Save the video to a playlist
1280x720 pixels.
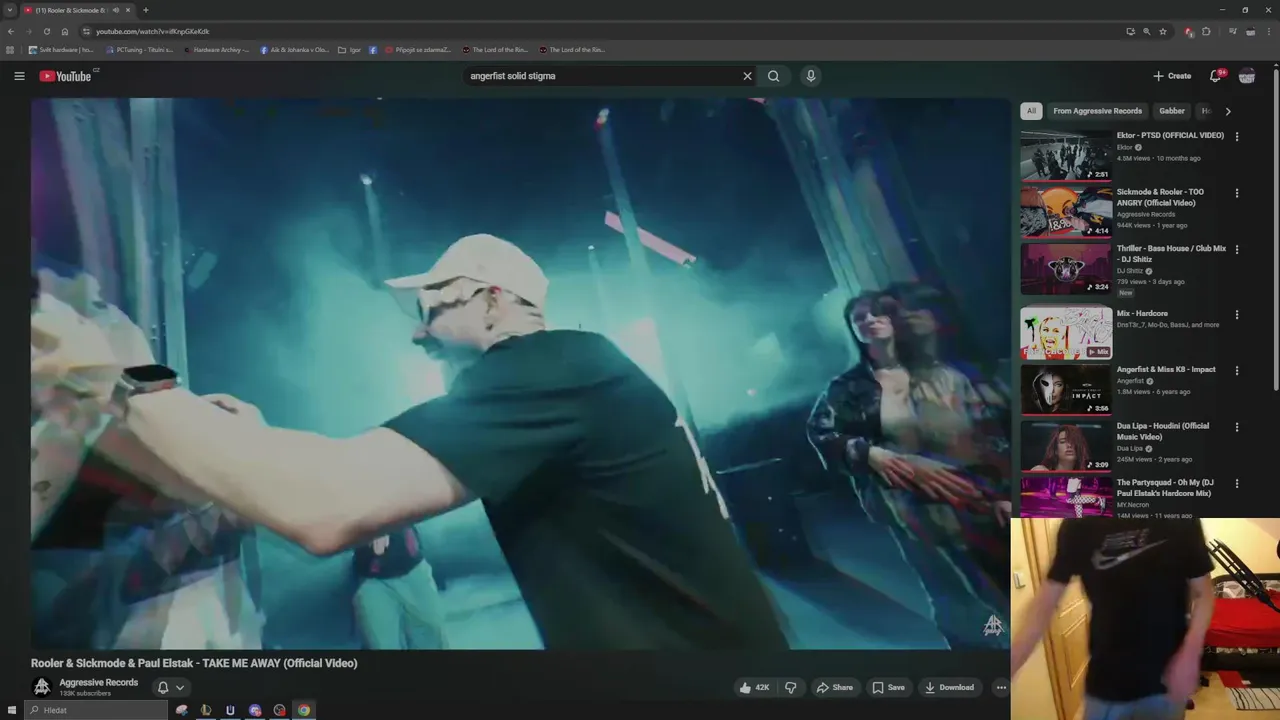888,687
